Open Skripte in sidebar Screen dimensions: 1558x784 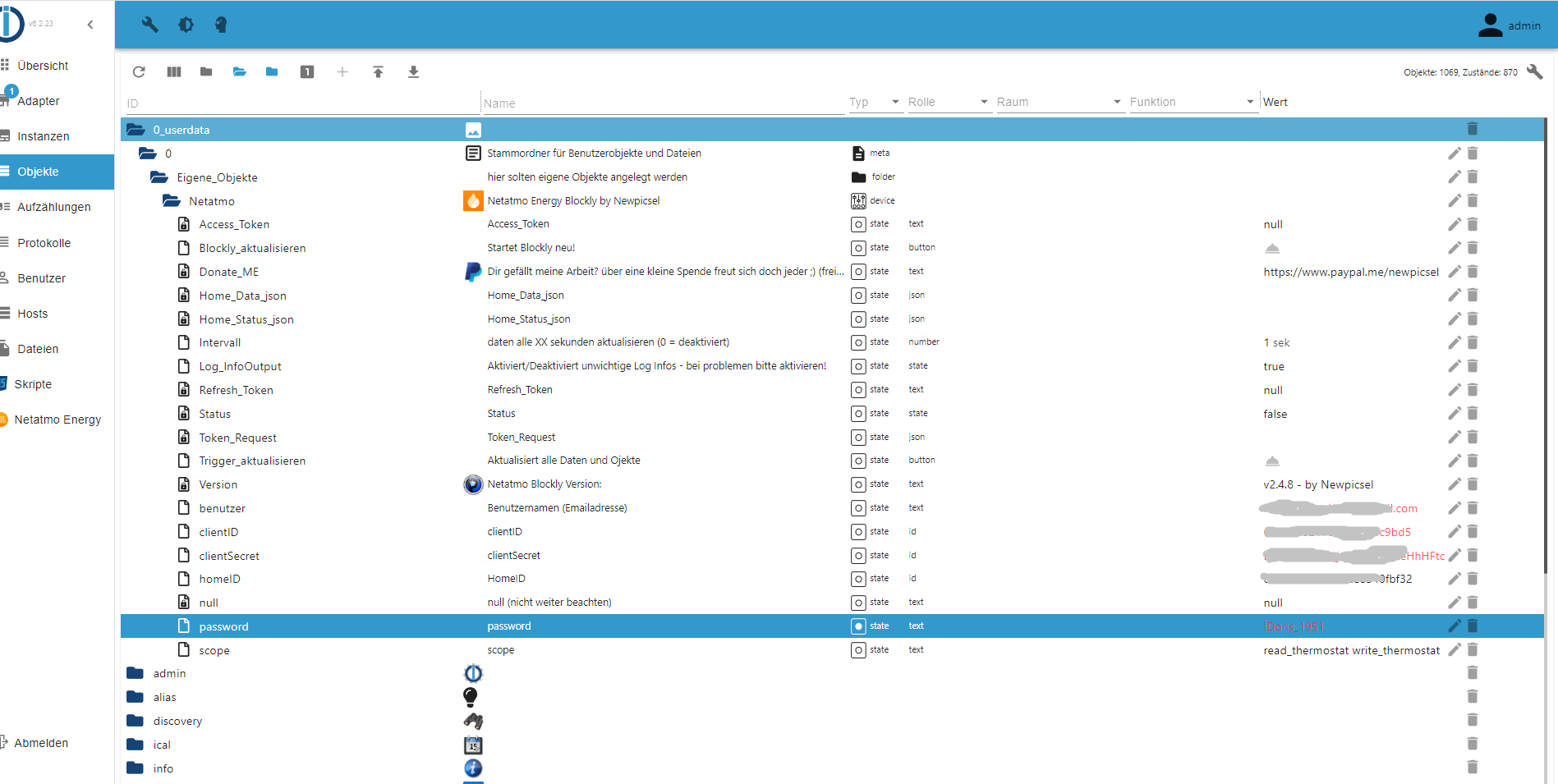tap(57, 384)
